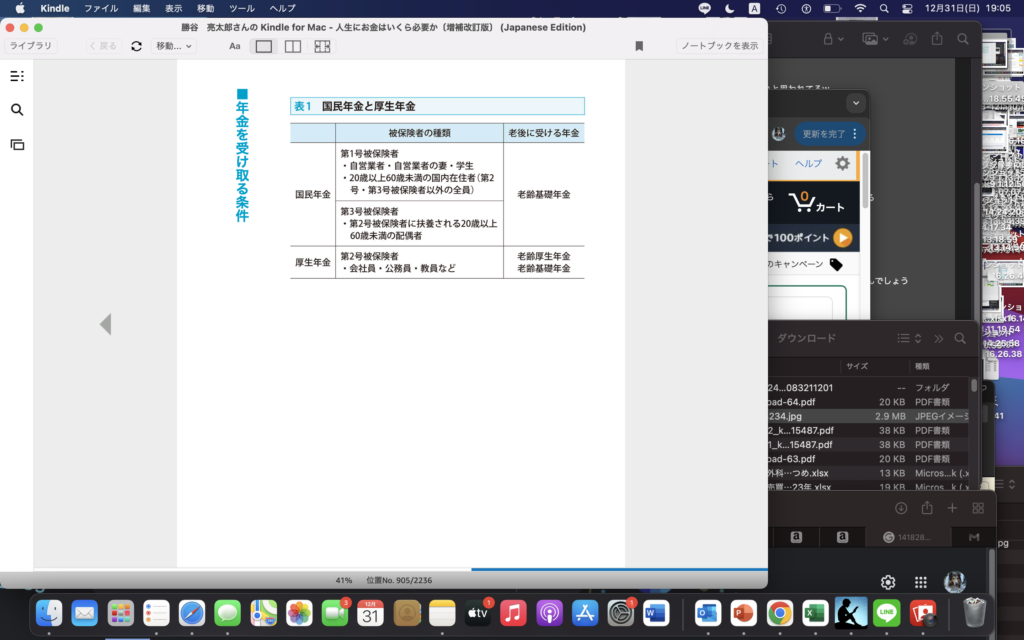Screen dimensions: 1024x640
Task: Click the ライブラリ button
Action: click(x=31, y=46)
